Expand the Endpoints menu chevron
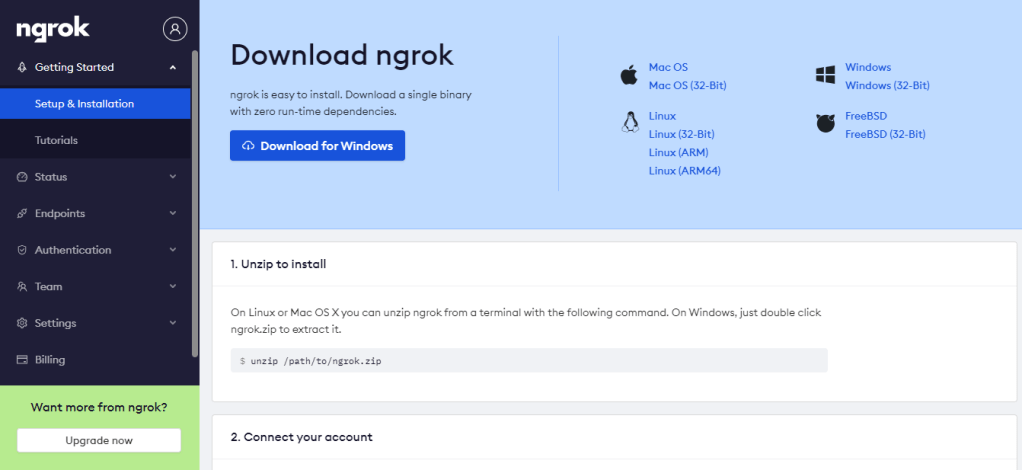The width and height of the screenshot is (1022, 470). [x=173, y=213]
